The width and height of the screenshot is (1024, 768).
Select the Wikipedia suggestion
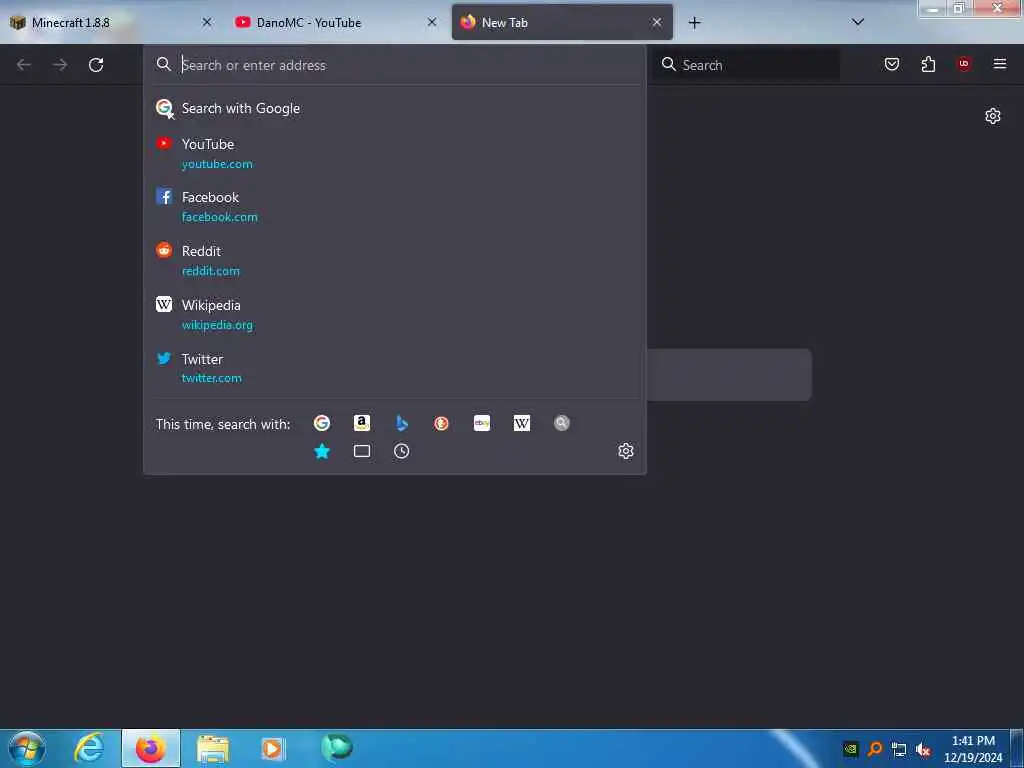coord(394,315)
